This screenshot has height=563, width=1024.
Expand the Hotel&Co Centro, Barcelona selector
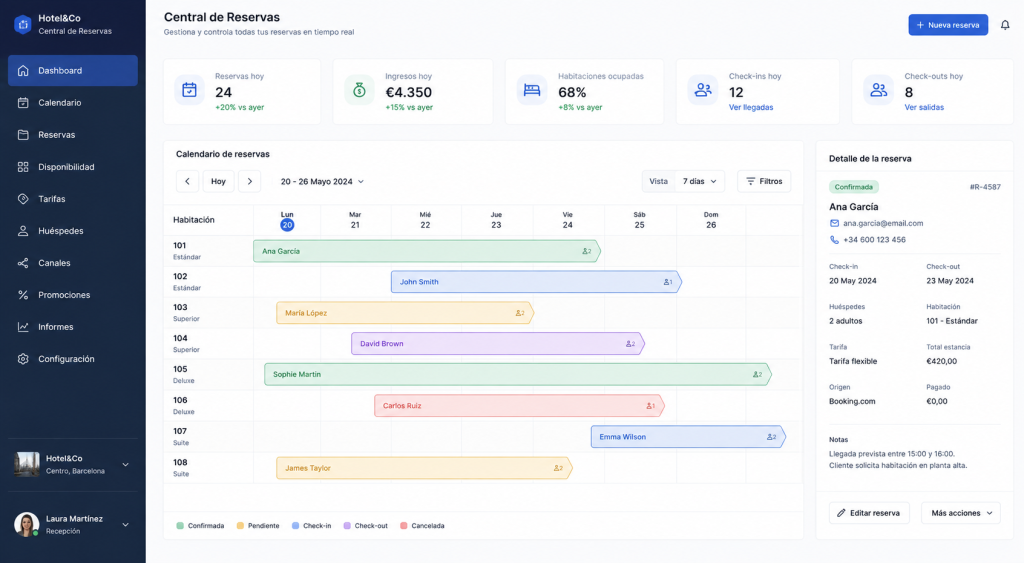coord(72,465)
